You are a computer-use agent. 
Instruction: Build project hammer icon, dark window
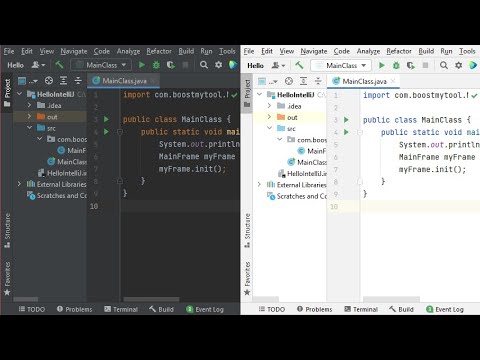59,65
